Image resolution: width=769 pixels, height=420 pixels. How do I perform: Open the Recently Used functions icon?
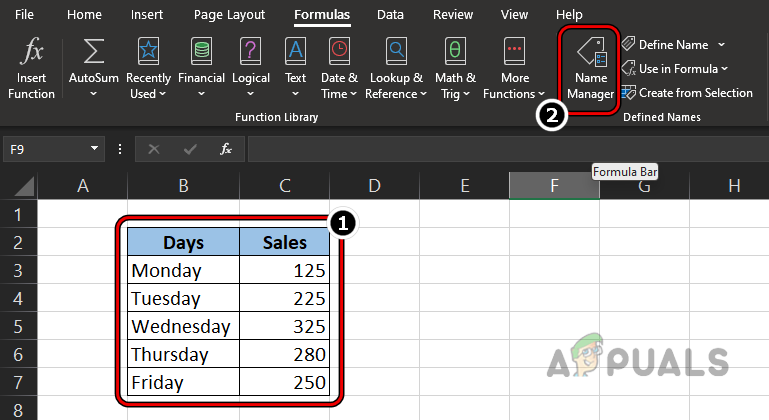(148, 50)
